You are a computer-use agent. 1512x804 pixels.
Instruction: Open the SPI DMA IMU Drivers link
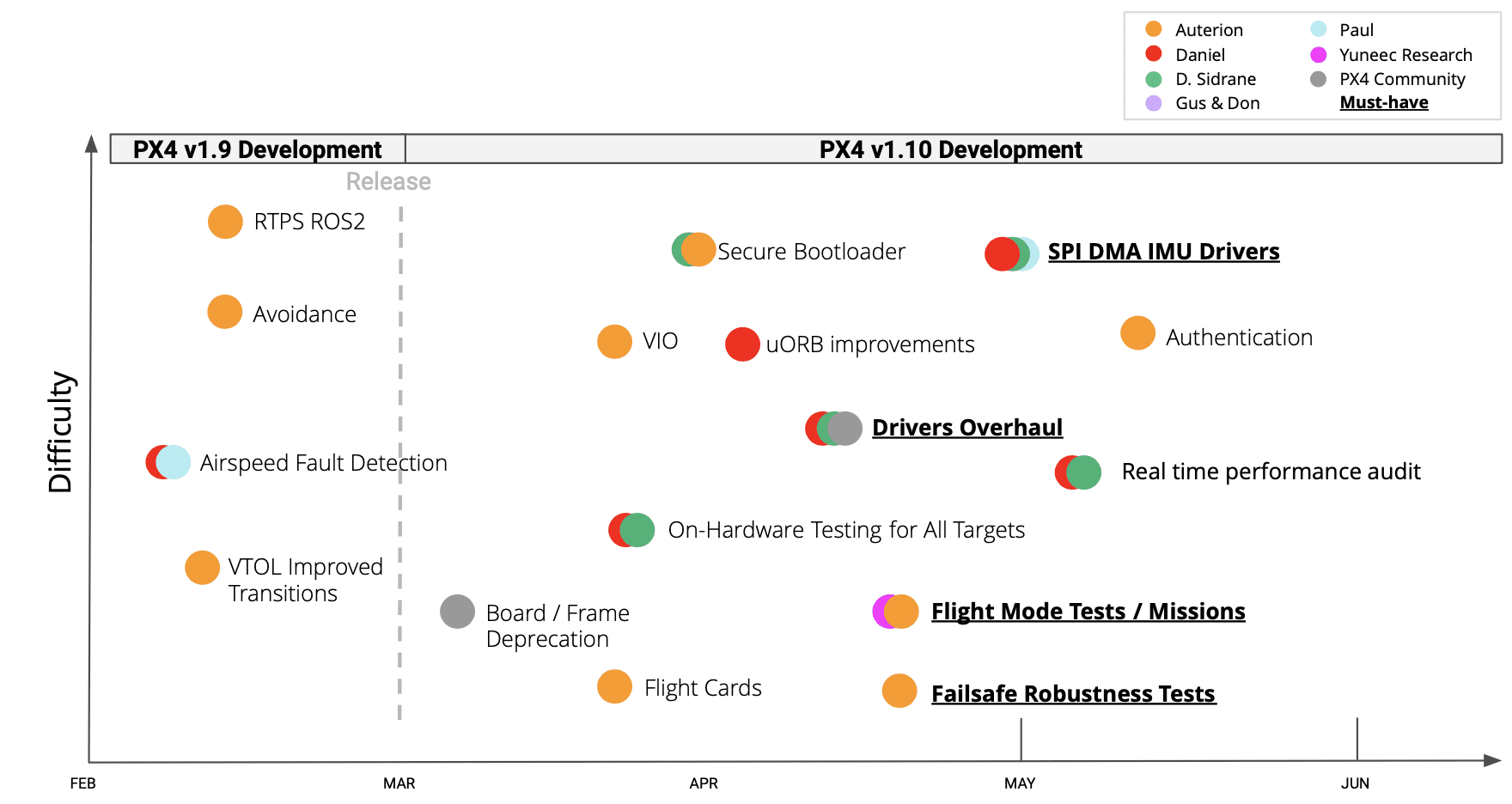[x=1163, y=252]
